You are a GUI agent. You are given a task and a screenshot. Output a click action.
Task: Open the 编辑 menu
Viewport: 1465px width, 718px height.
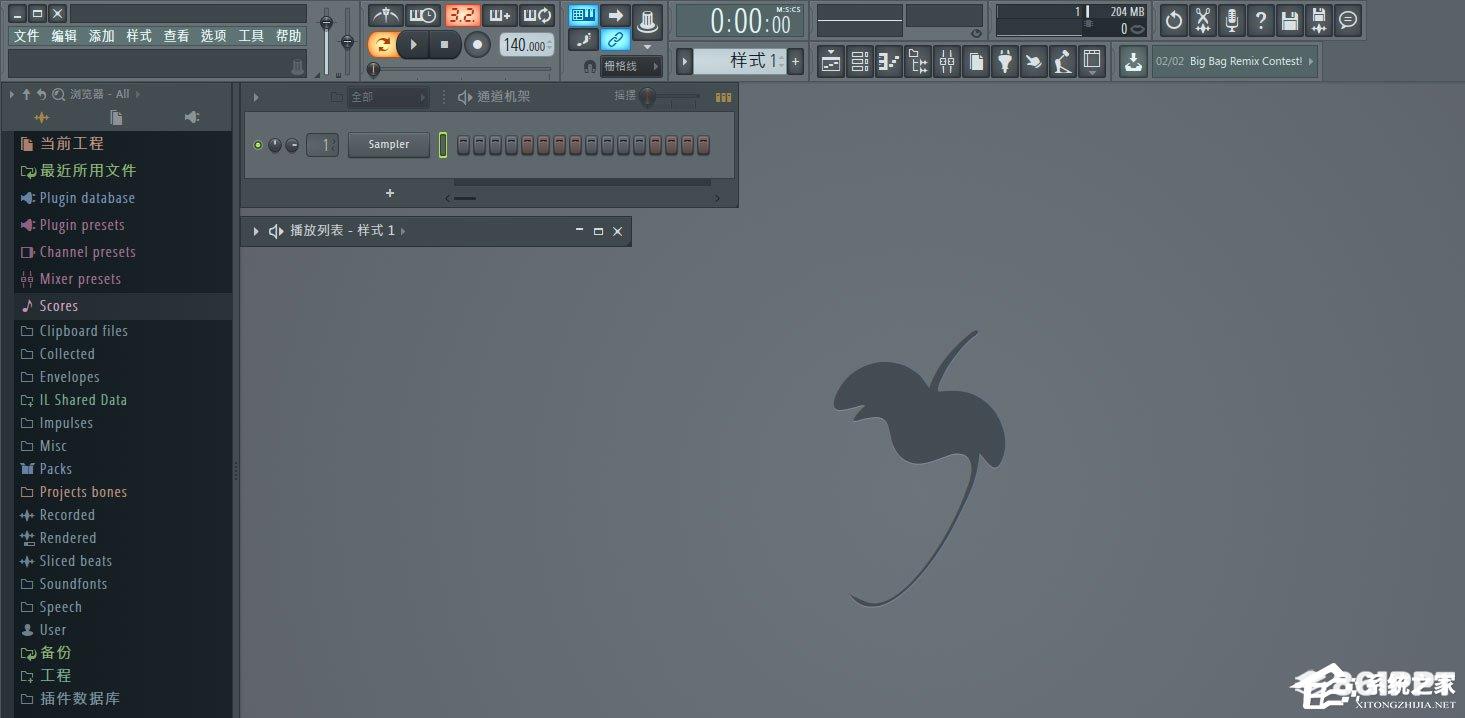(x=64, y=36)
